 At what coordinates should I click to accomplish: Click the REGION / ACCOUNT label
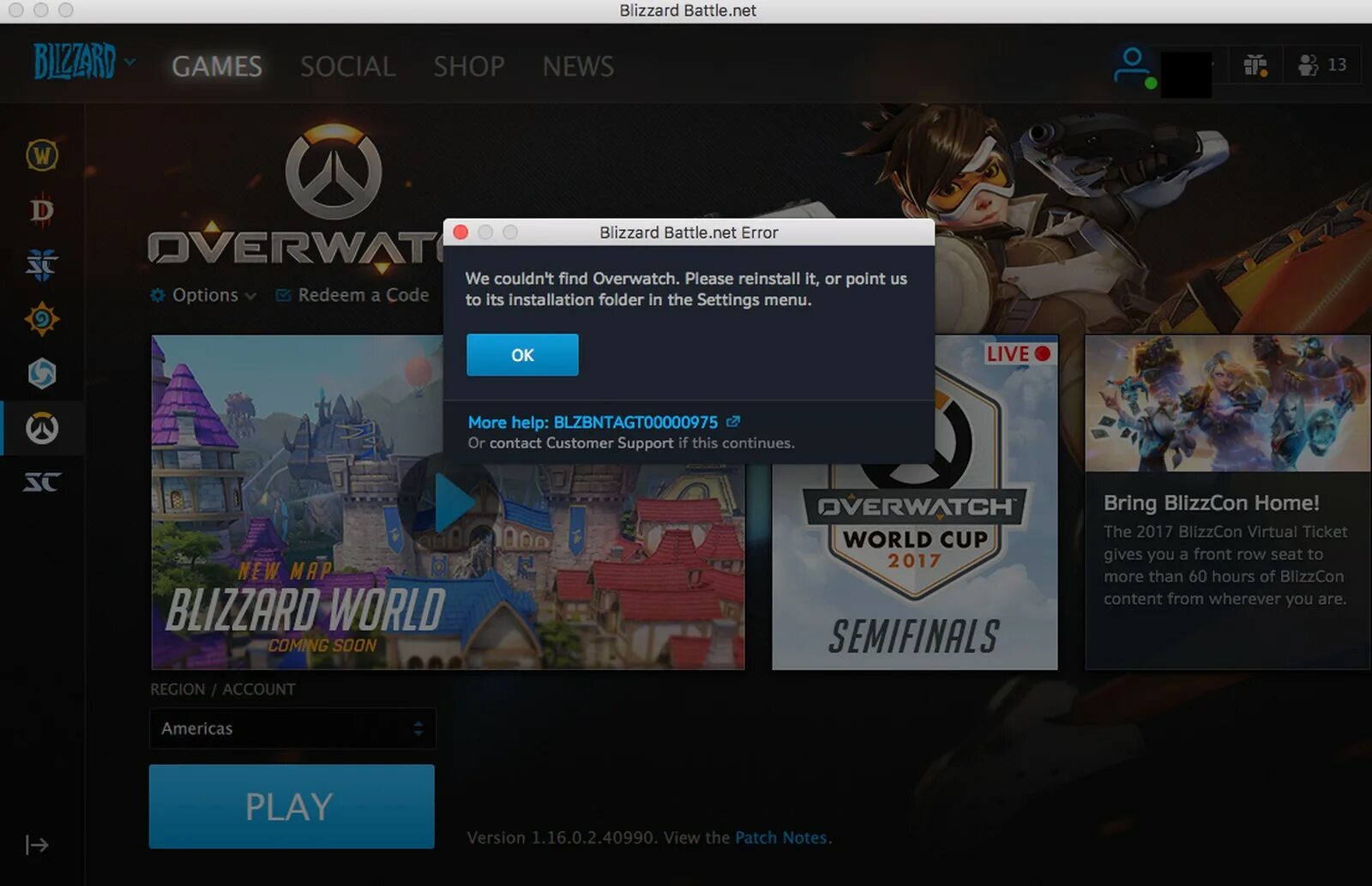pyautogui.click(x=223, y=689)
